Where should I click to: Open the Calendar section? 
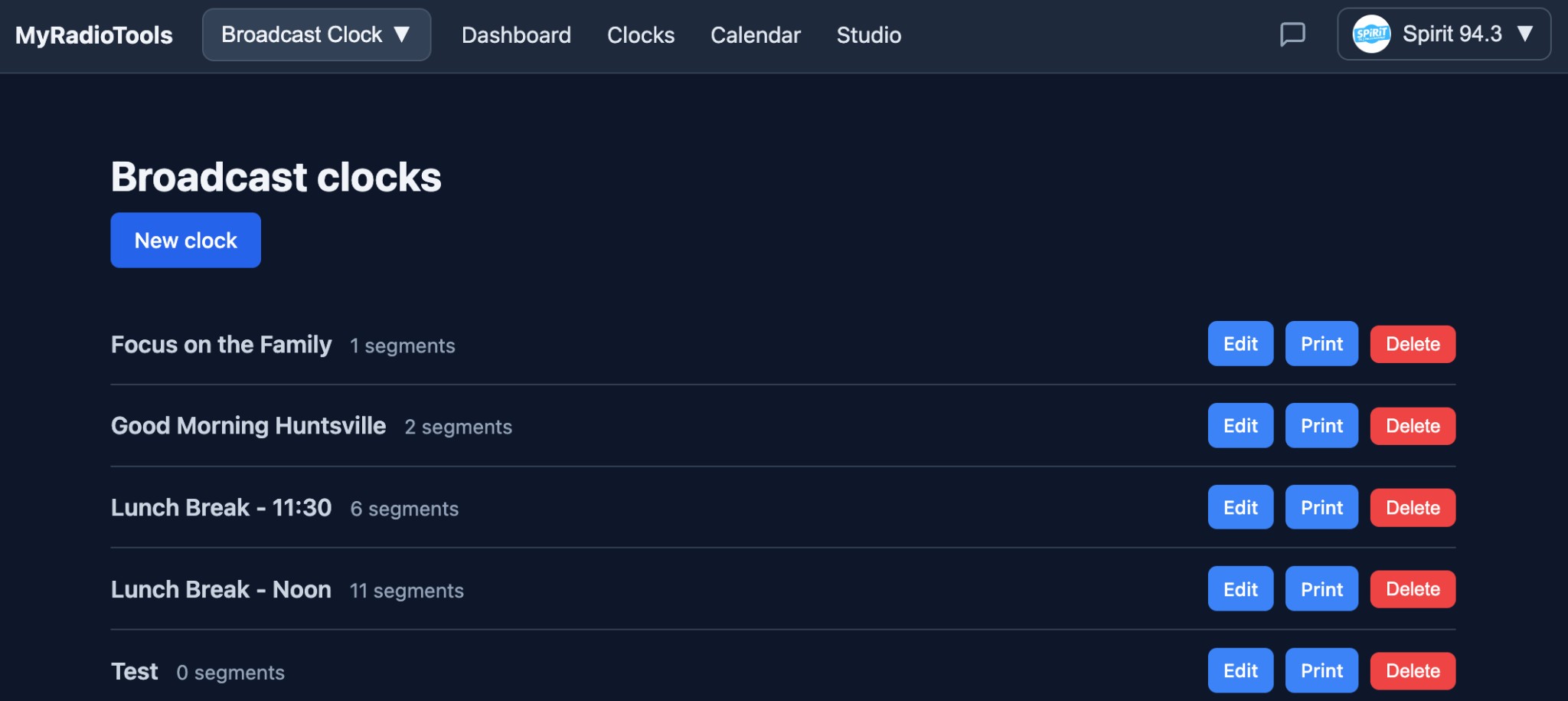click(x=755, y=35)
